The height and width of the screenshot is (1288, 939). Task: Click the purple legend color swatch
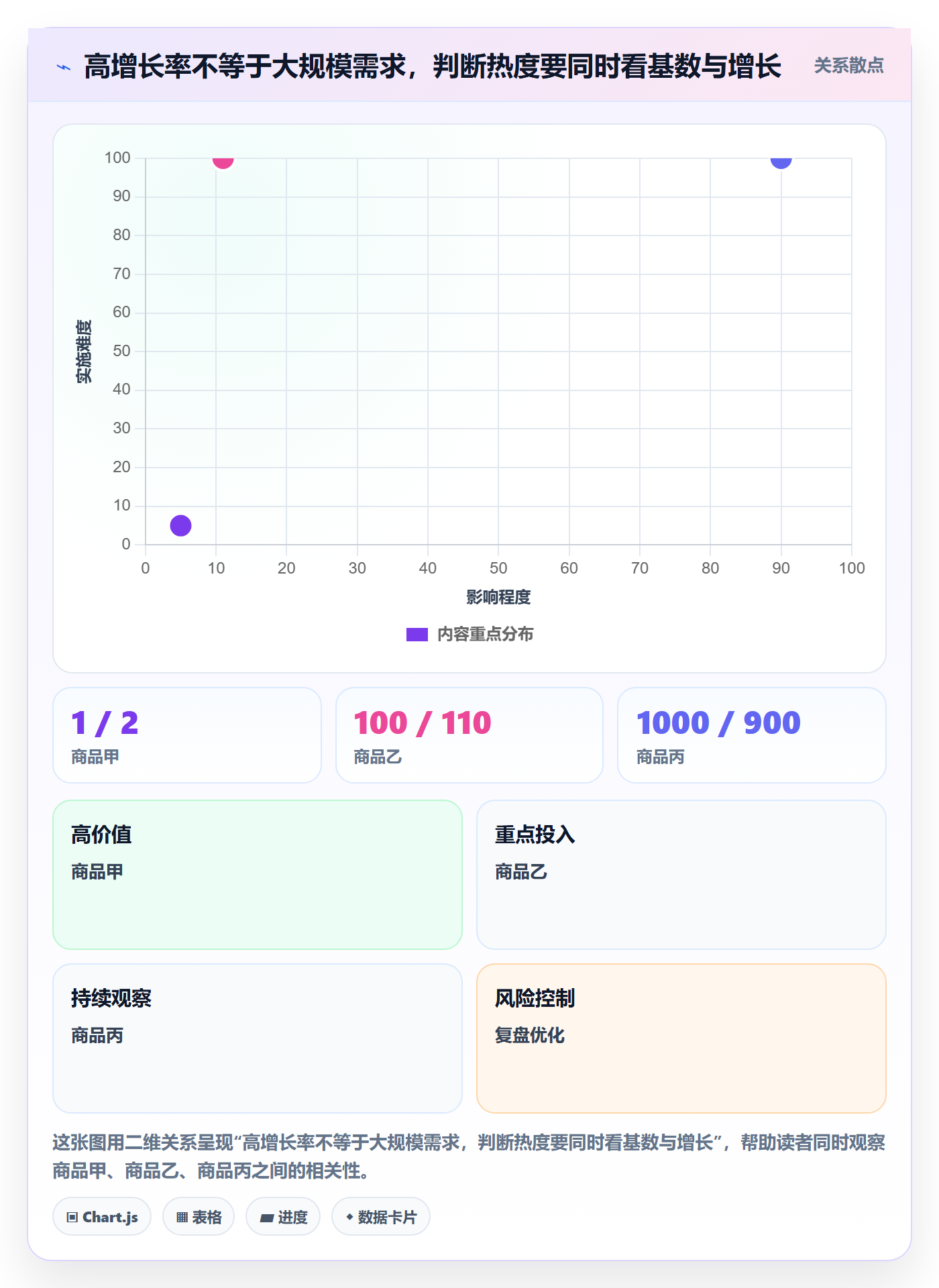(x=417, y=635)
